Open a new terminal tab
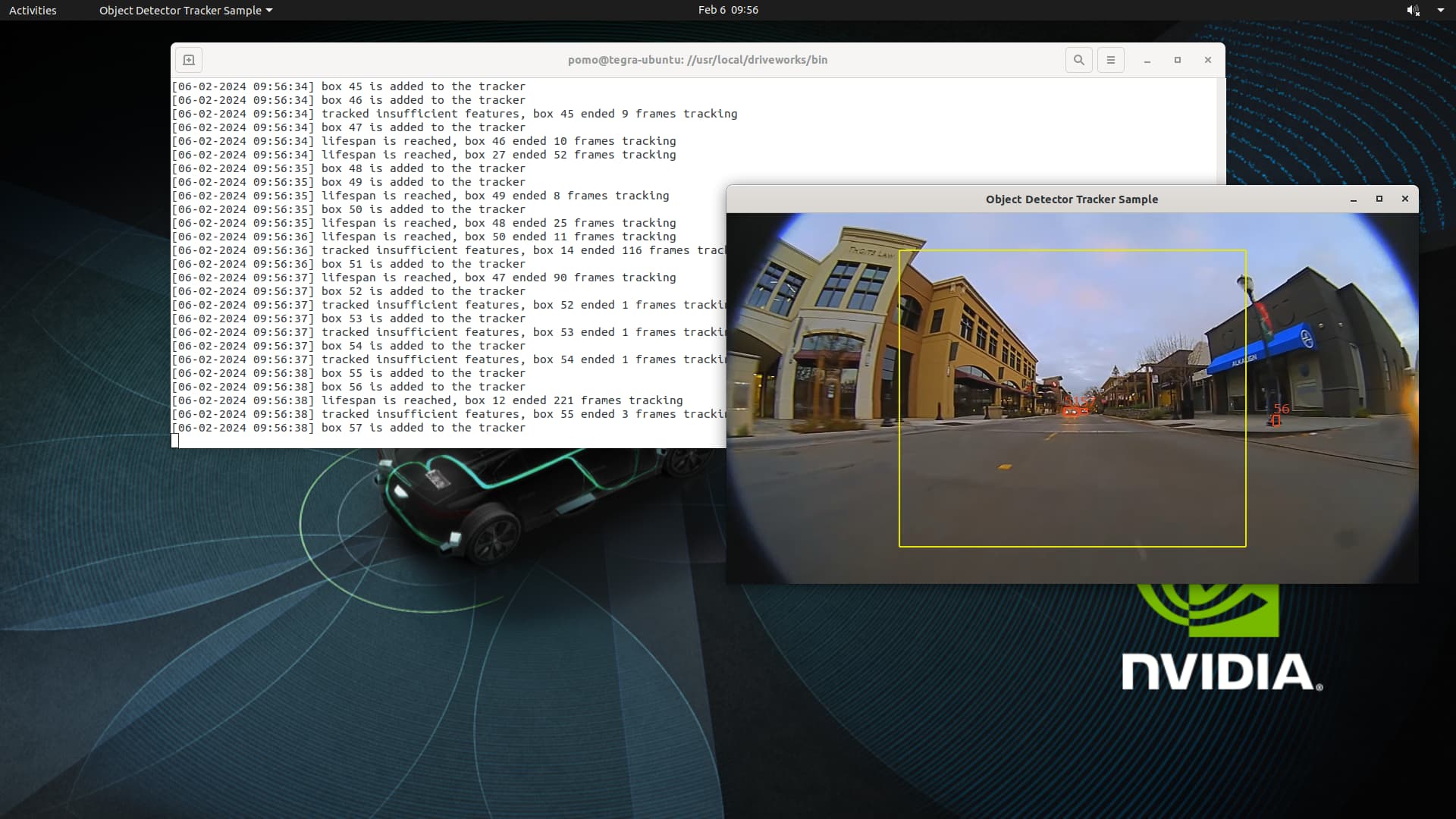This screenshot has width=1456, height=819. (x=189, y=60)
